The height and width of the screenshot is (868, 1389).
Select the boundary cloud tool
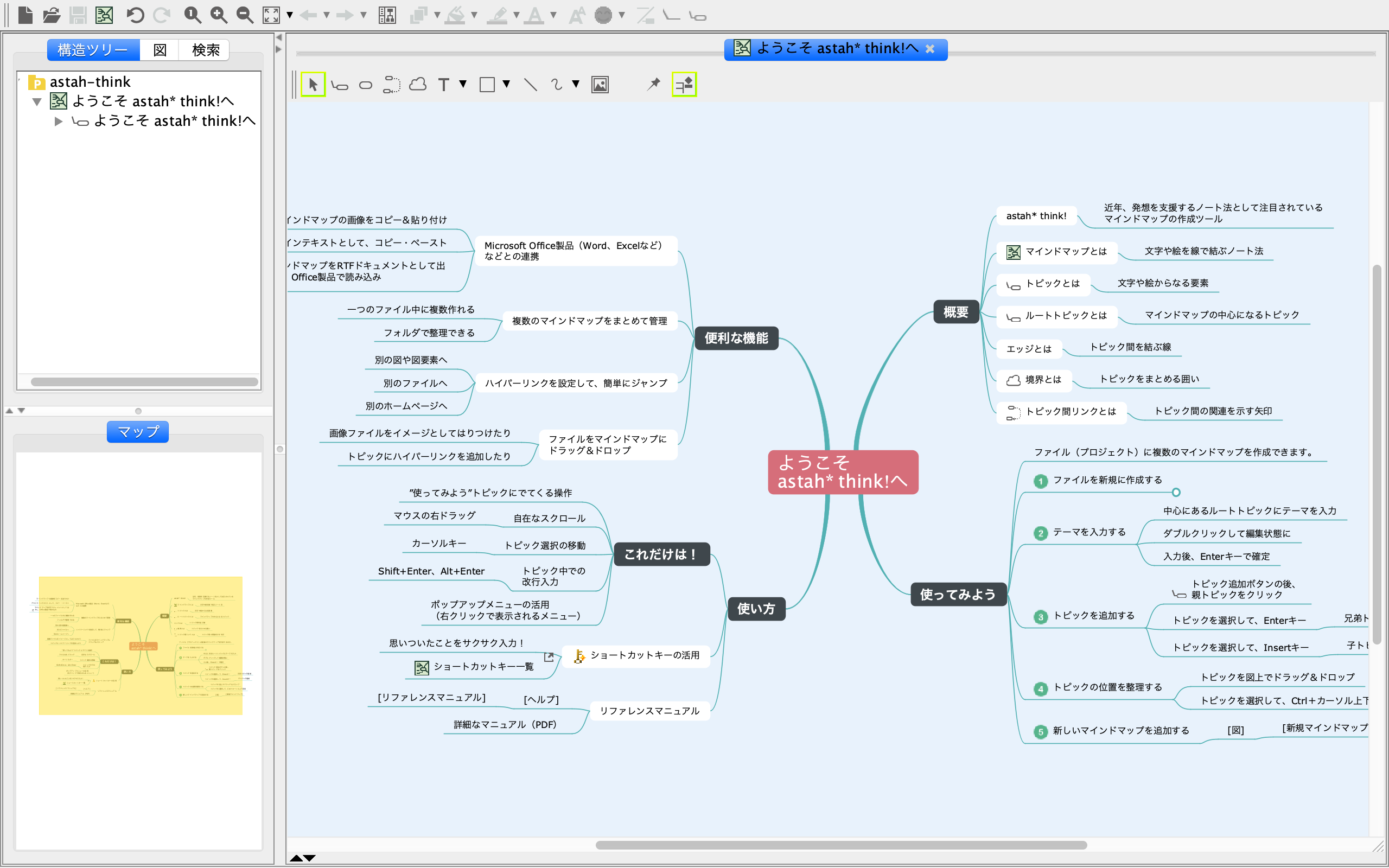[x=418, y=85]
